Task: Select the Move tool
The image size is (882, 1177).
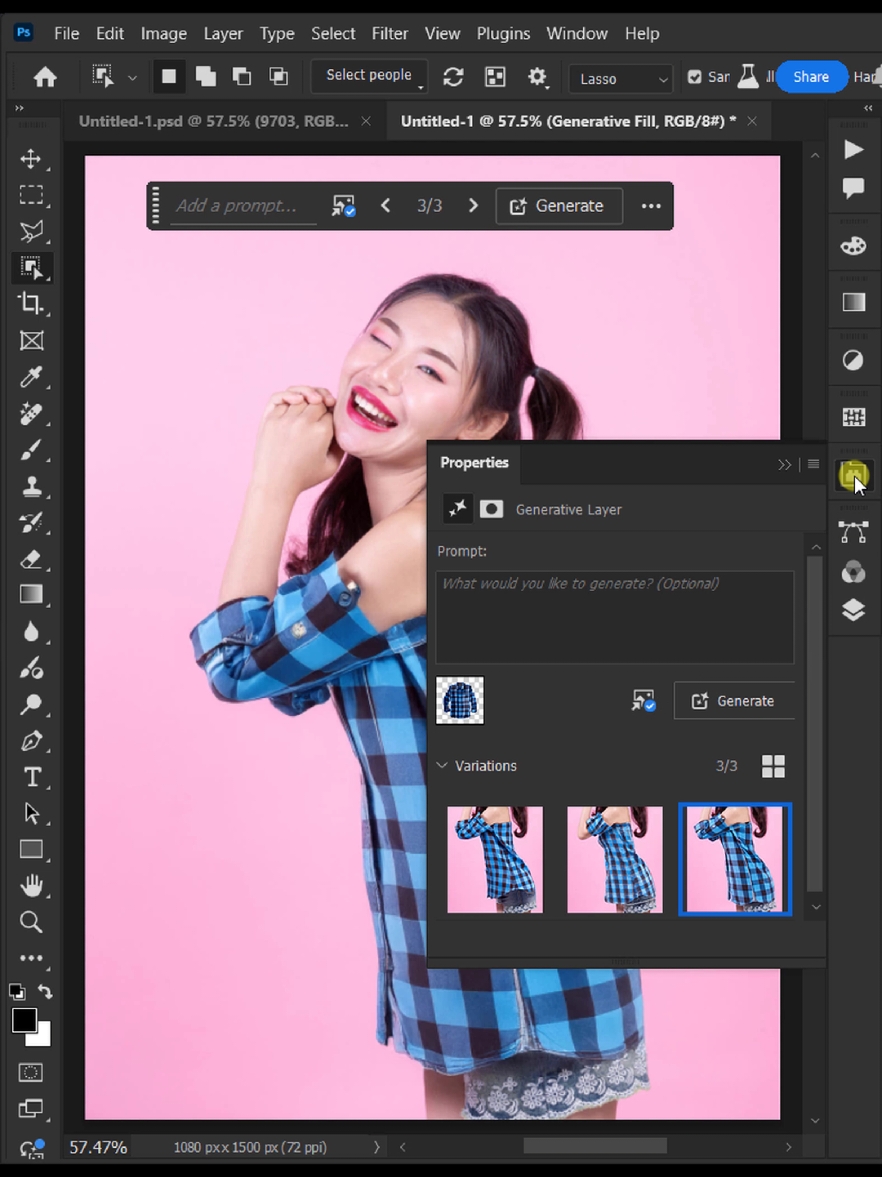Action: tap(31, 158)
